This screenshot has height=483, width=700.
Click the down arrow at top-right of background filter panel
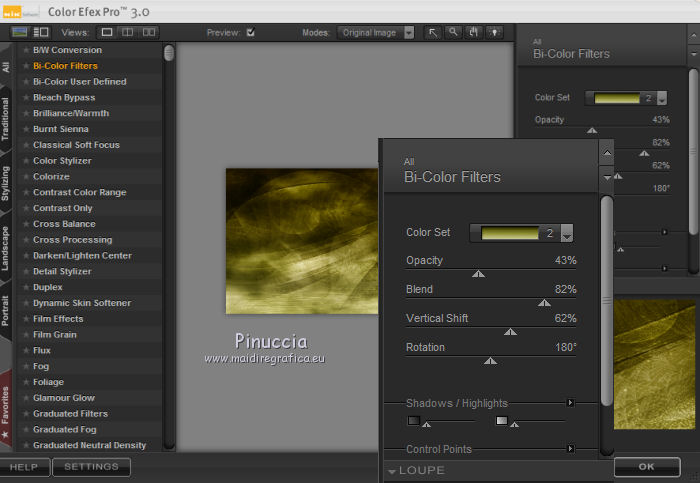tap(693, 54)
